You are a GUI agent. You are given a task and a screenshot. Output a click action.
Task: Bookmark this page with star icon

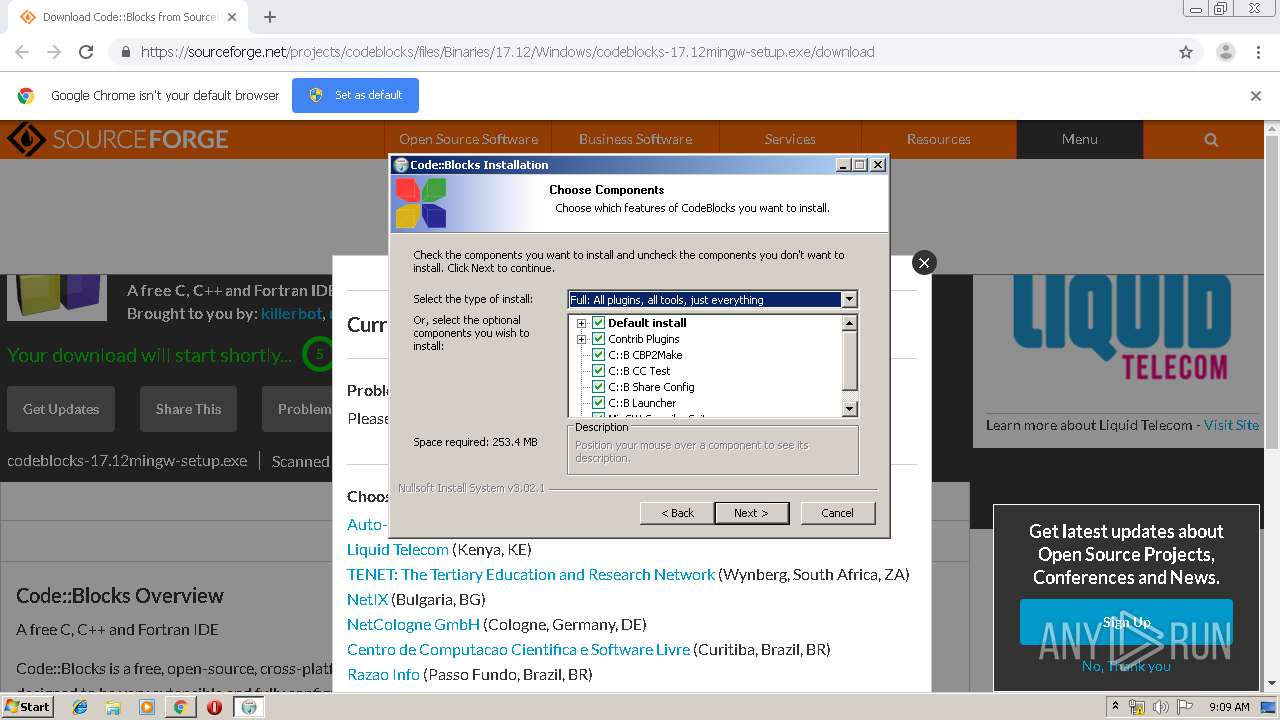[1186, 52]
